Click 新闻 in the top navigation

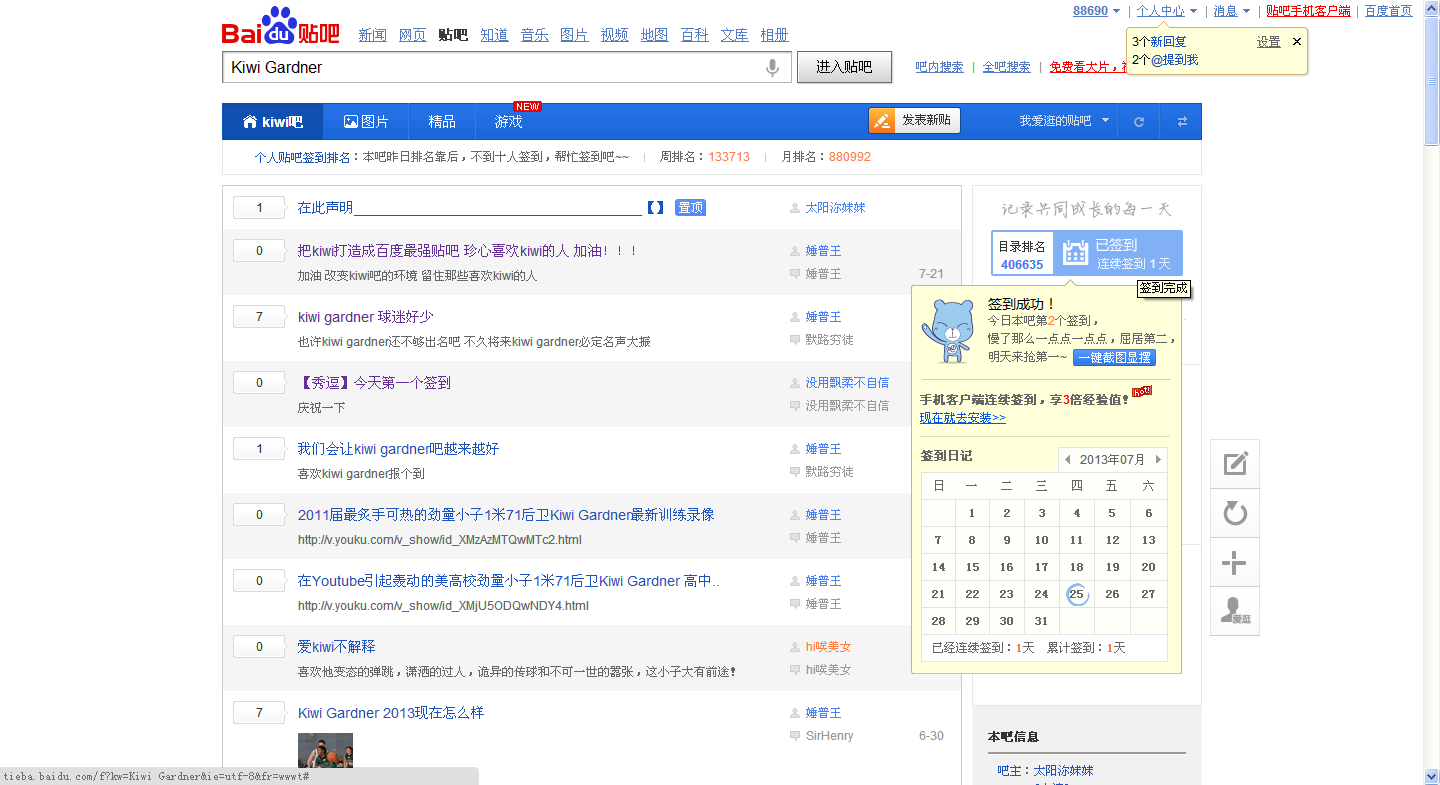[x=373, y=35]
